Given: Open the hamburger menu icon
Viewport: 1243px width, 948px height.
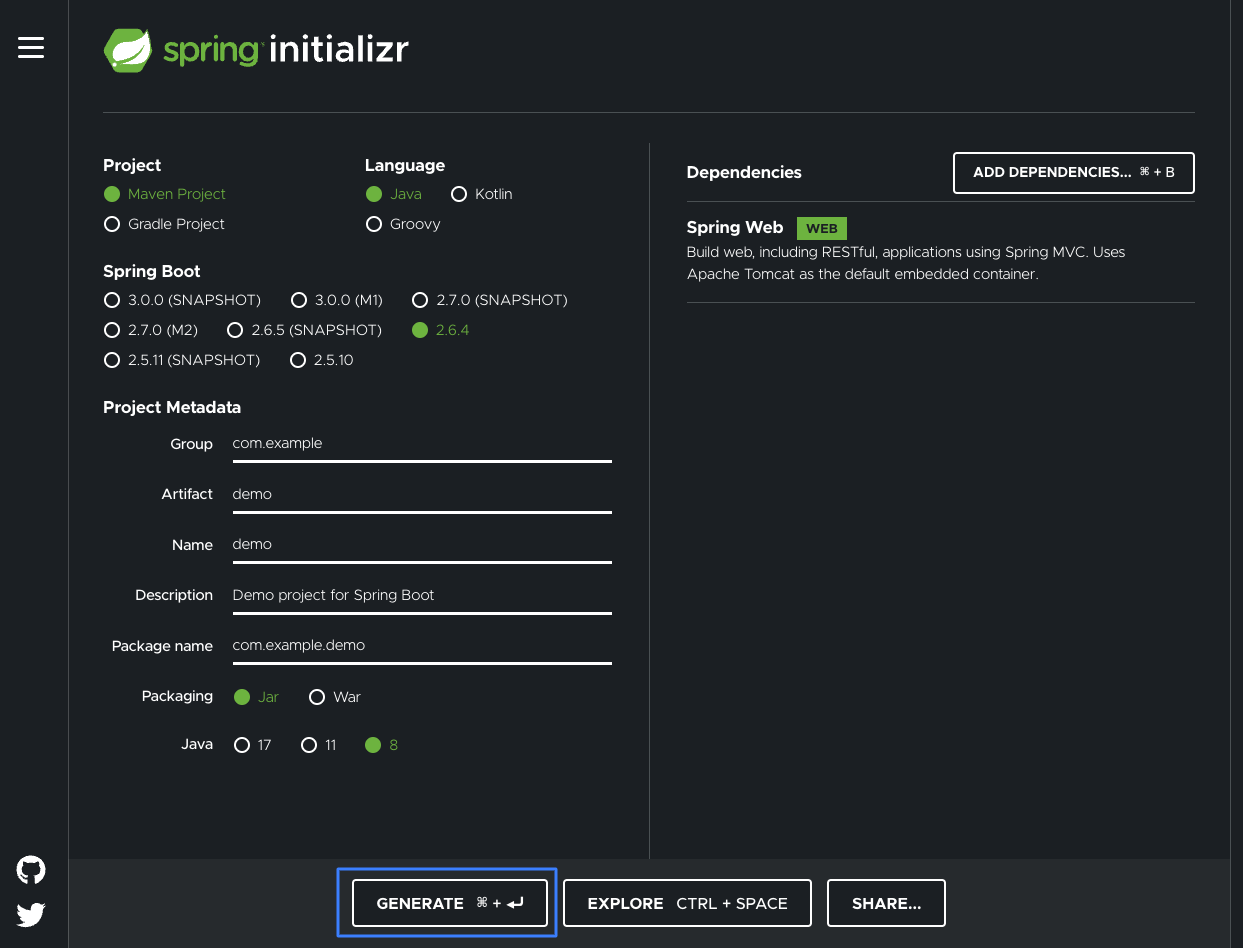Looking at the screenshot, I should (x=31, y=47).
